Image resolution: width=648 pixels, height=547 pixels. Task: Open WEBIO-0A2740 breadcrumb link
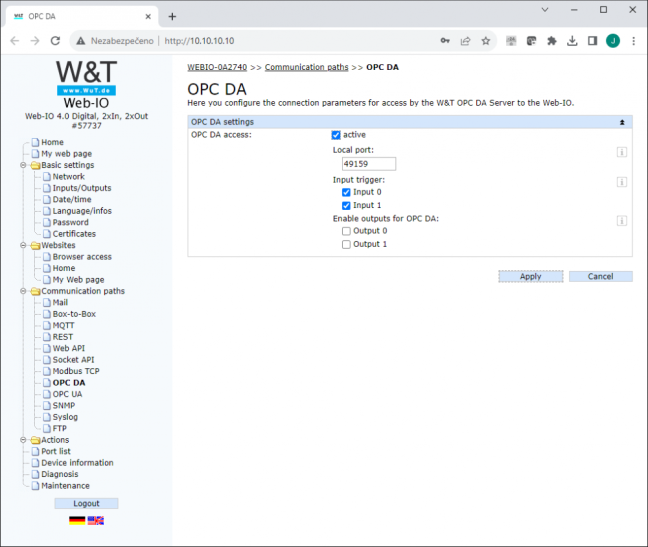pyautogui.click(x=217, y=67)
